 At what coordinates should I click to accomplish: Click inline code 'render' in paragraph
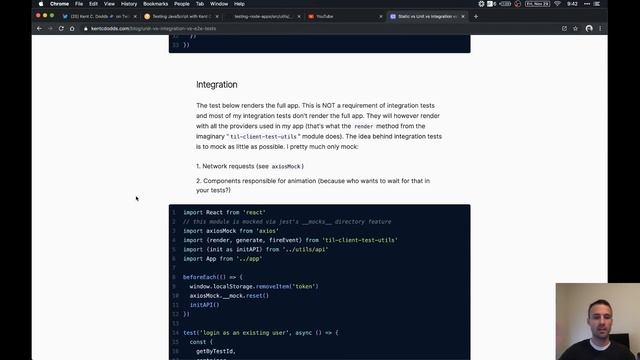point(363,127)
